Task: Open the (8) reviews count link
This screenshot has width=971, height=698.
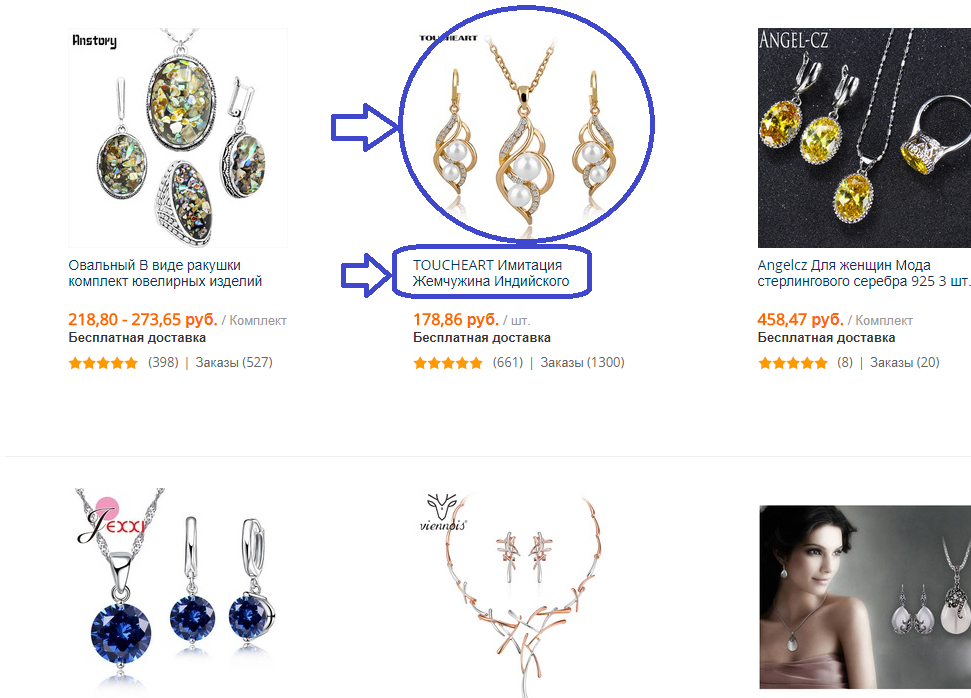Action: (845, 362)
